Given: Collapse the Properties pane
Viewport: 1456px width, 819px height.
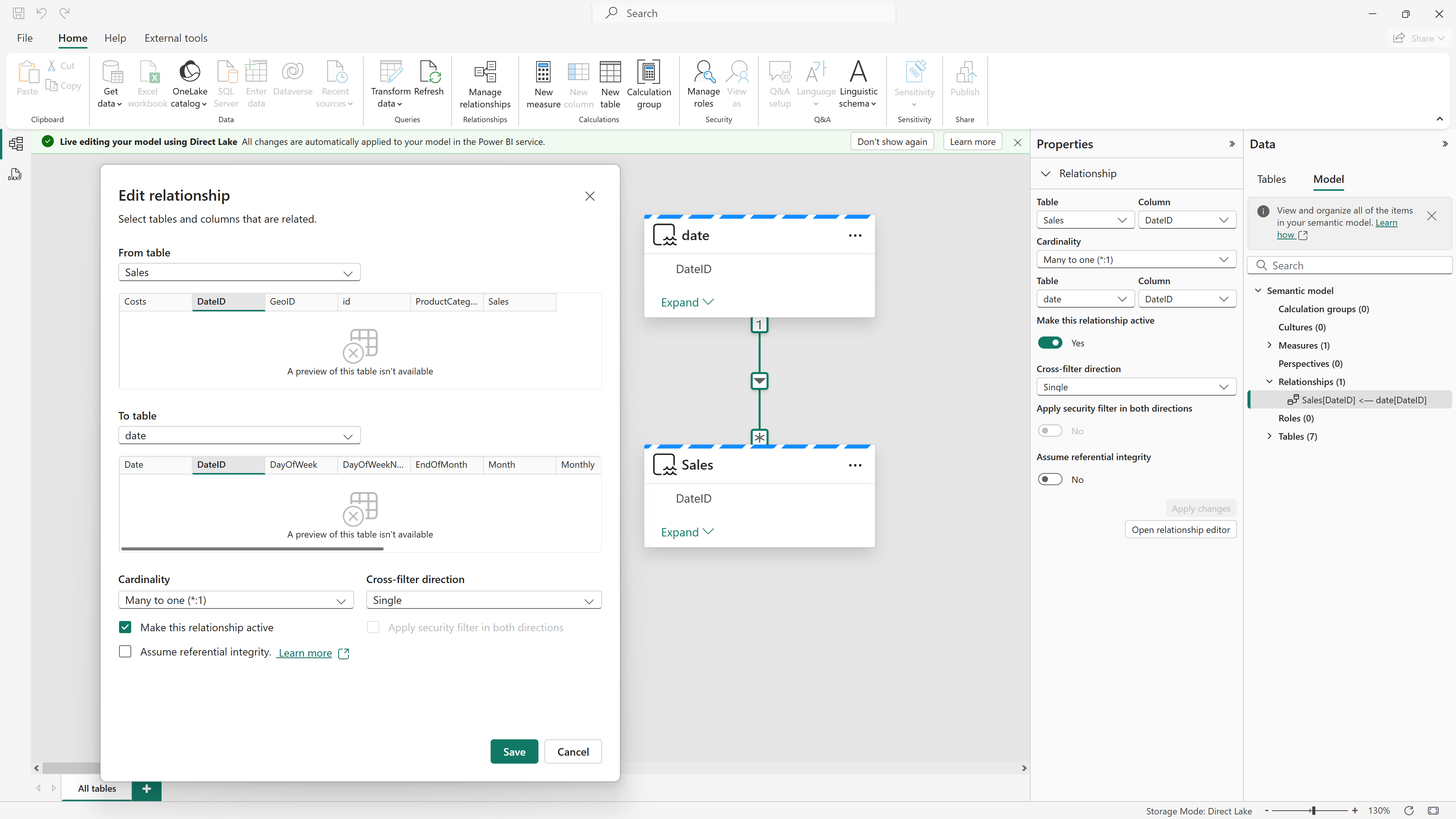Looking at the screenshot, I should click(x=1232, y=144).
